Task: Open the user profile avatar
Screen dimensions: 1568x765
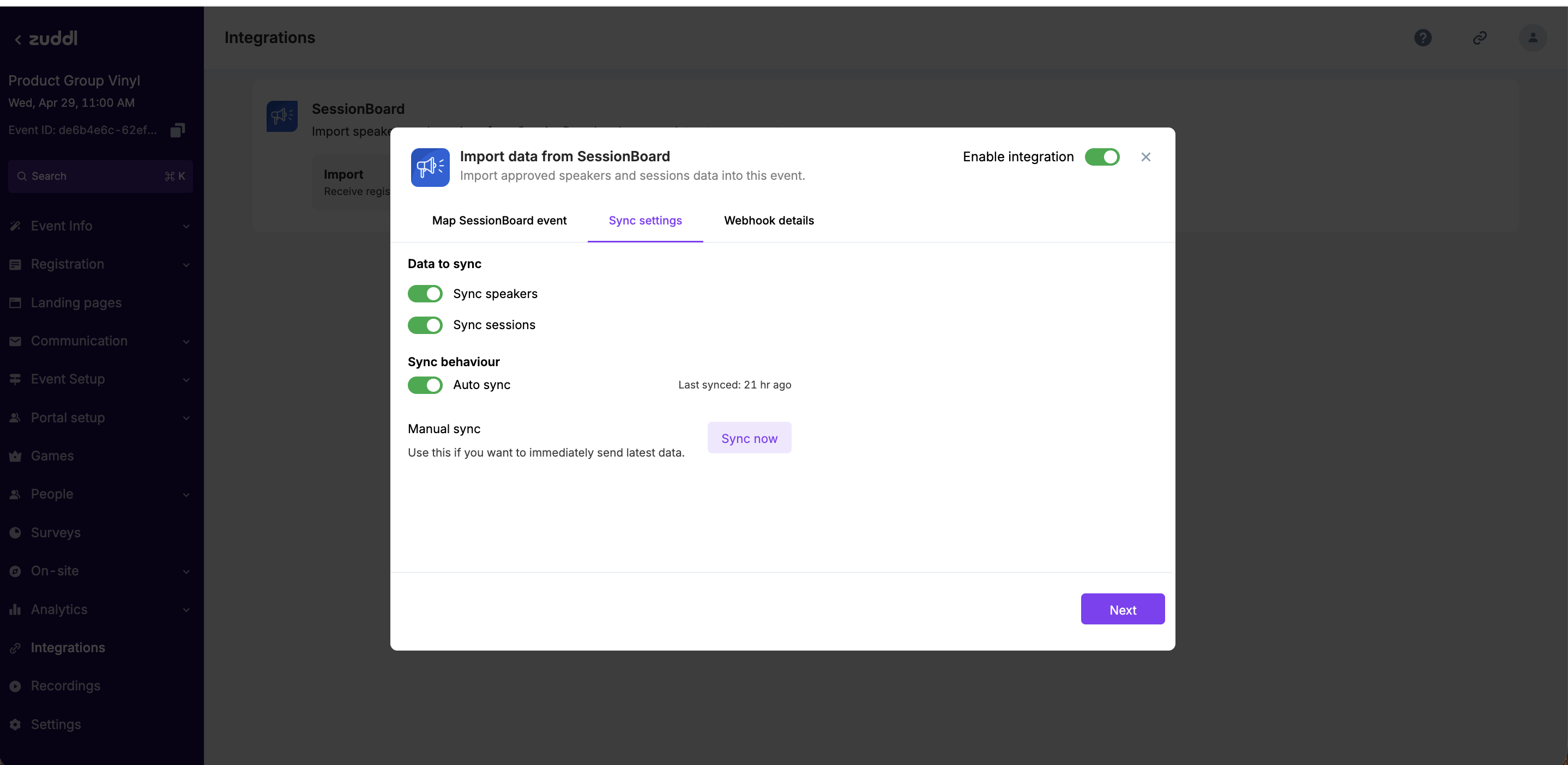Action: tap(1533, 38)
